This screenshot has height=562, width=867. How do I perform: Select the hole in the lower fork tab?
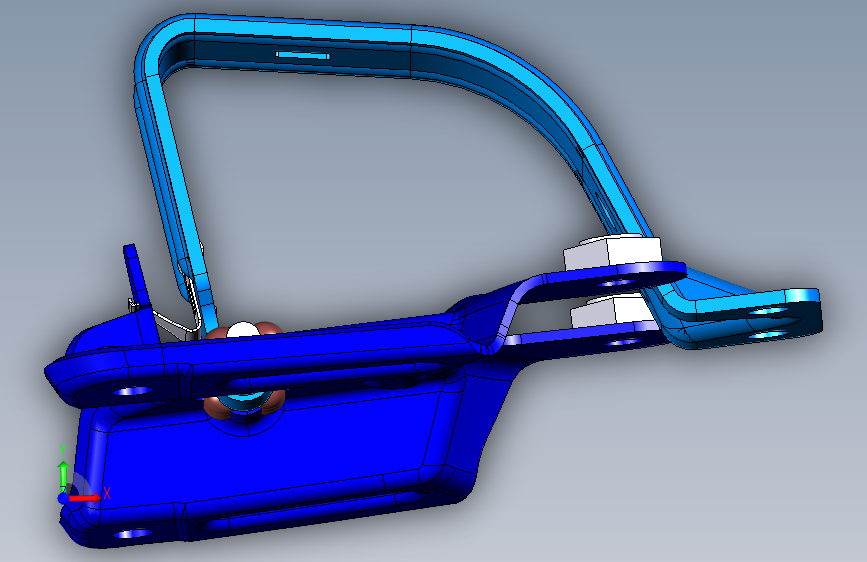tap(623, 342)
